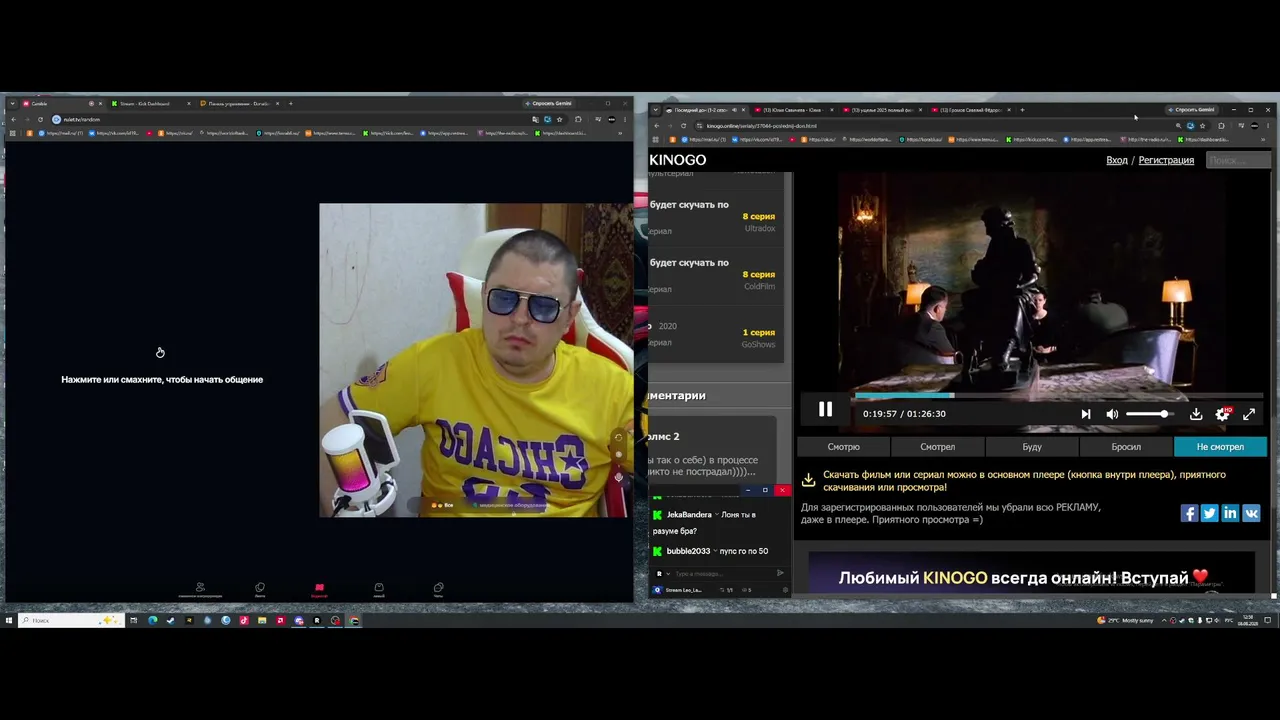Bookmark the KINOGO page with star icon

pos(1202,126)
